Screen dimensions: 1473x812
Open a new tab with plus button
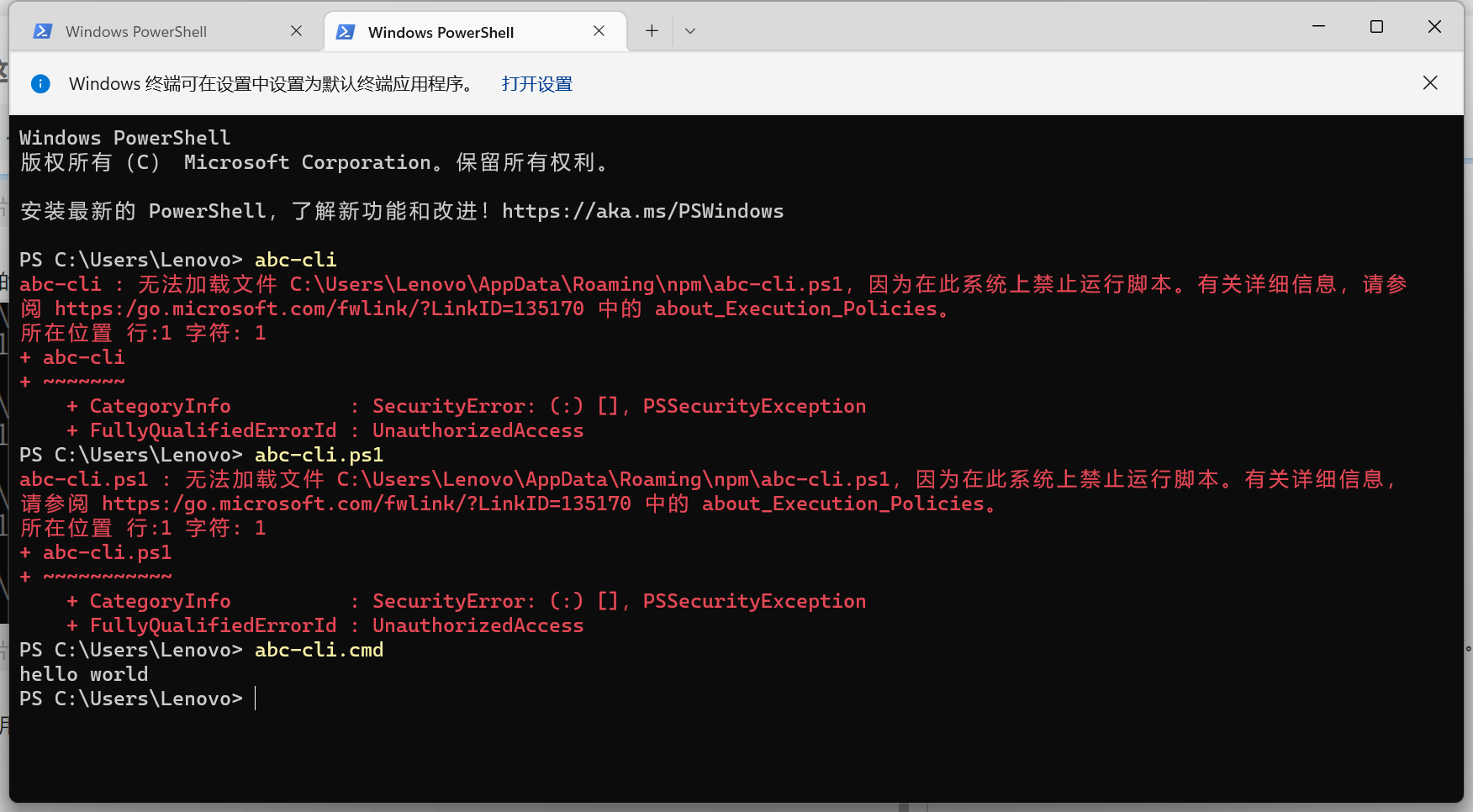(652, 31)
